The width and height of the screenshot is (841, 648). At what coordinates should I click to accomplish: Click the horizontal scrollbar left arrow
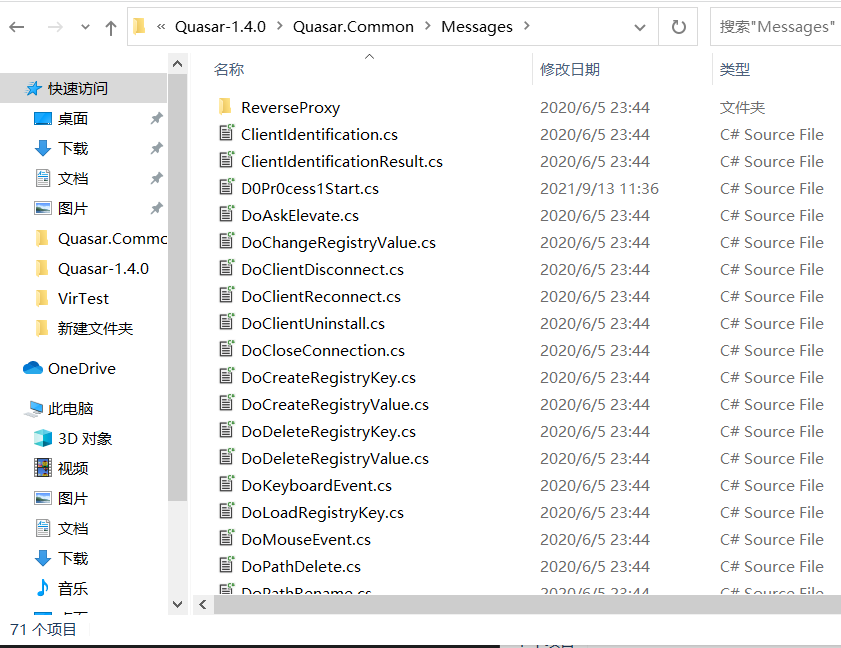(203, 605)
